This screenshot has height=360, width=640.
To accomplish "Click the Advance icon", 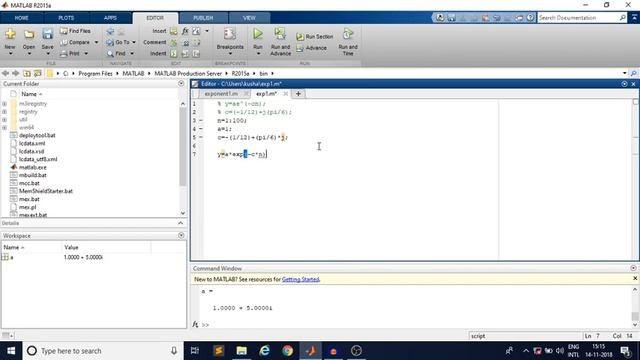I will click(300, 48).
